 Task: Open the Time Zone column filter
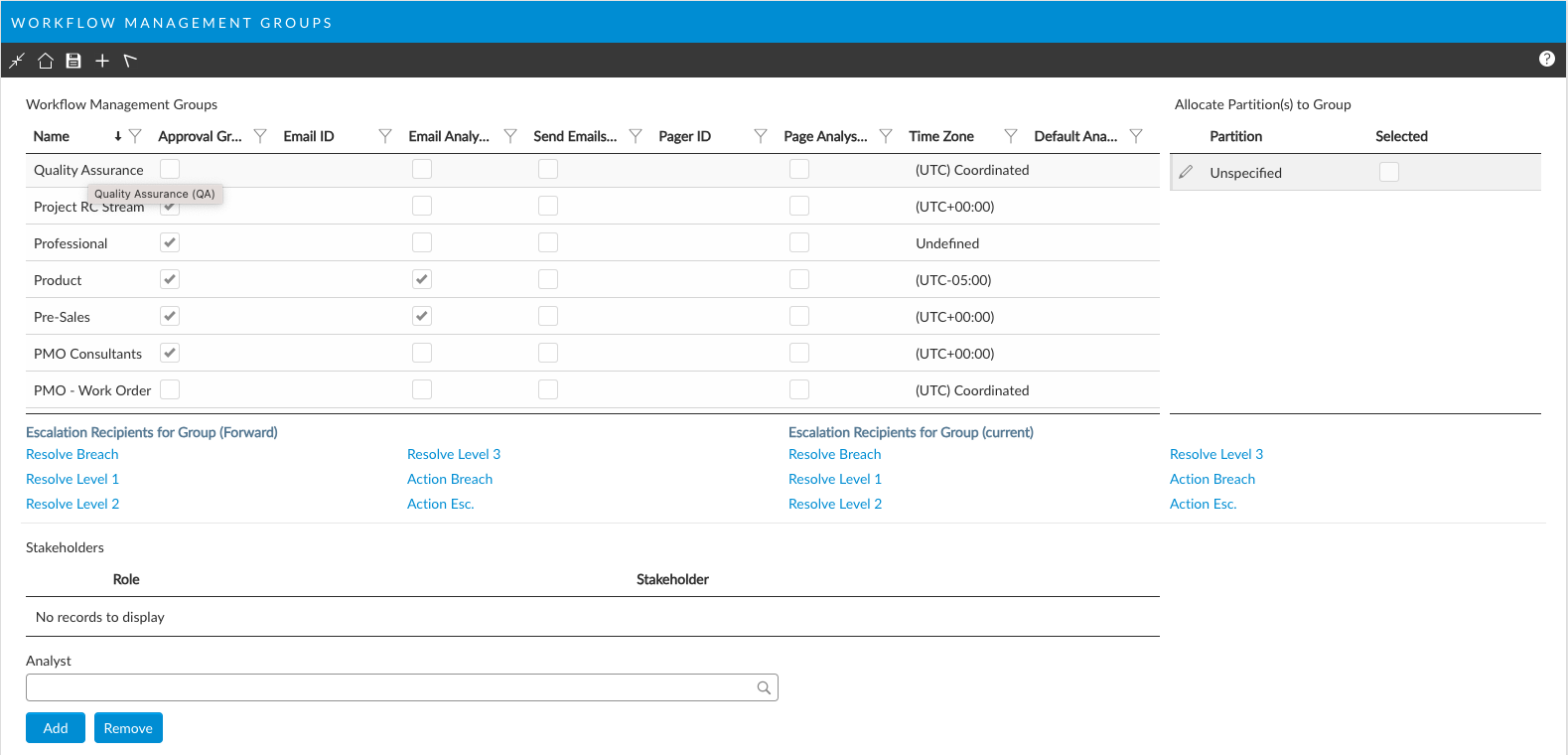[x=1011, y=136]
